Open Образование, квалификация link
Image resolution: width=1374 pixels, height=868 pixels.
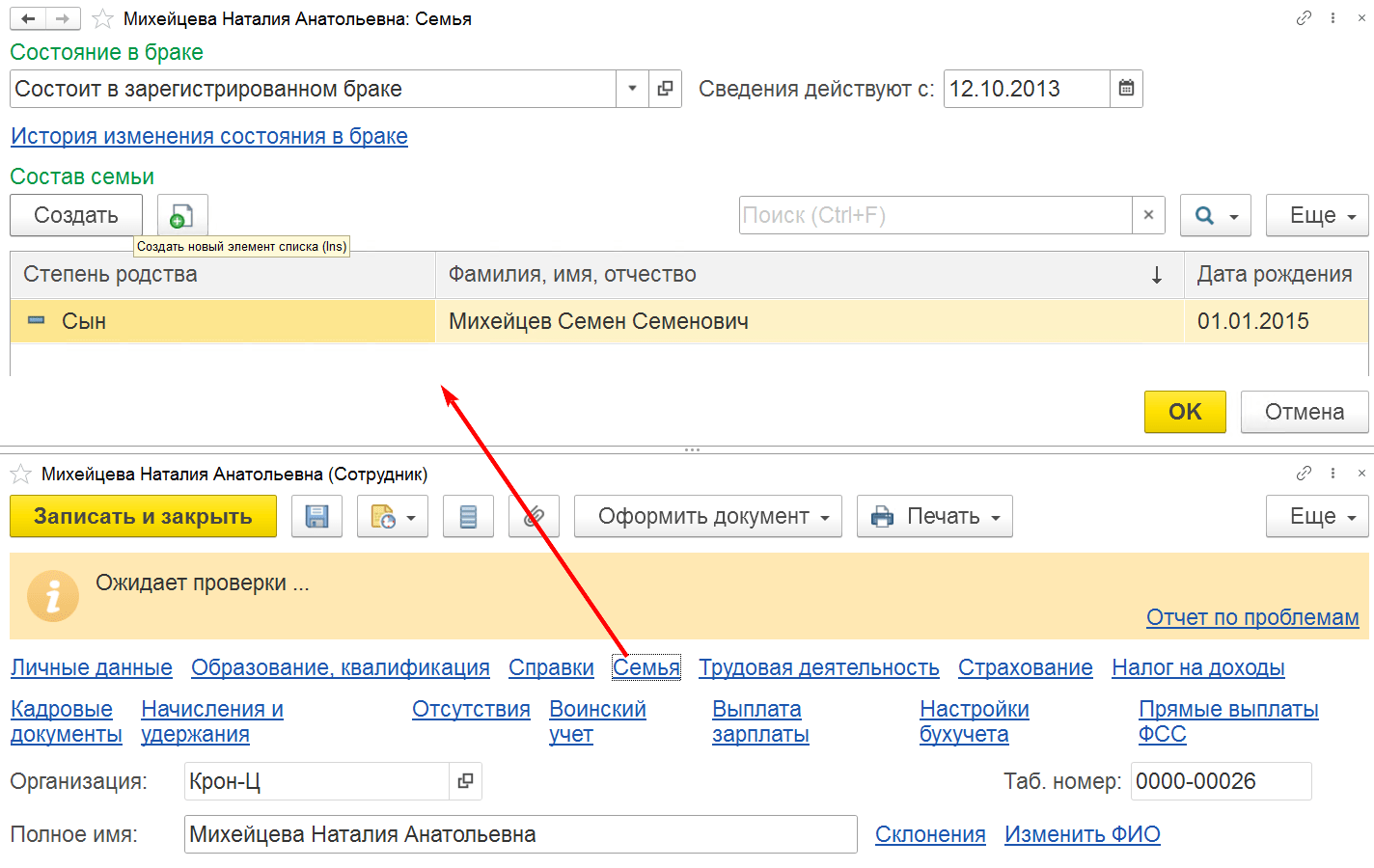(341, 667)
